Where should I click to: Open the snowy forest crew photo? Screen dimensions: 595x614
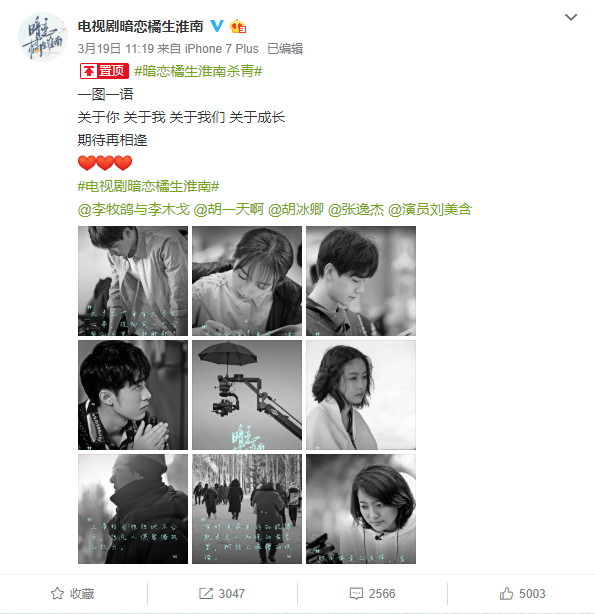tap(247, 509)
